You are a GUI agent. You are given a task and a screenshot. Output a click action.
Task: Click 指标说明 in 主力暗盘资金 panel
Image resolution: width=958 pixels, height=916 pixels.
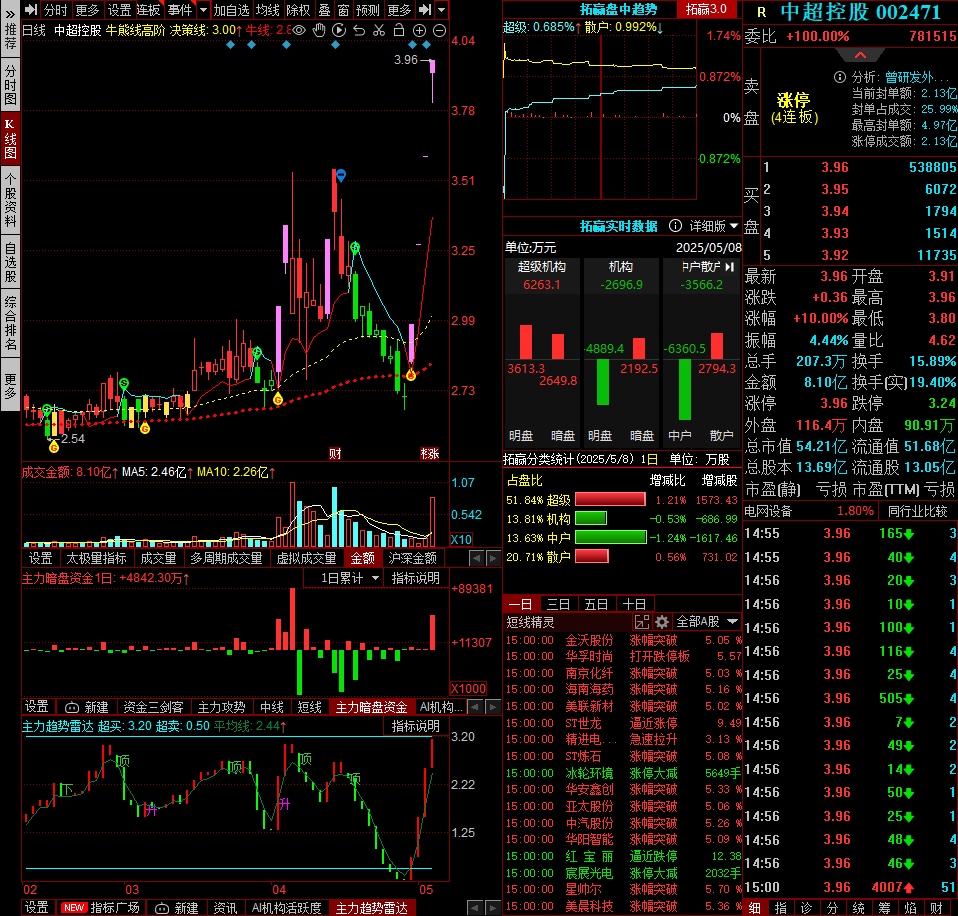[x=415, y=578]
